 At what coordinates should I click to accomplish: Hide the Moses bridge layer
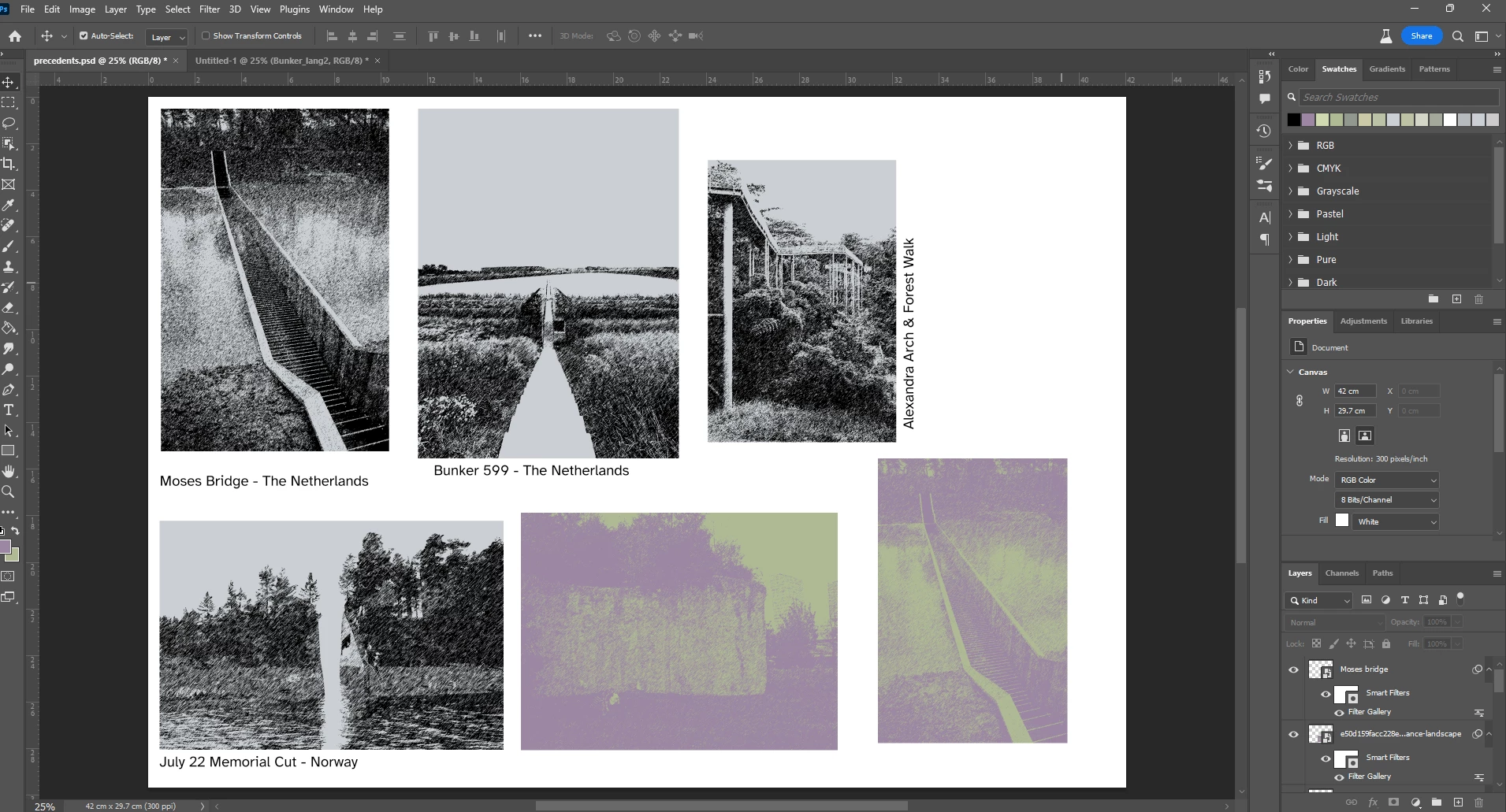click(1293, 669)
